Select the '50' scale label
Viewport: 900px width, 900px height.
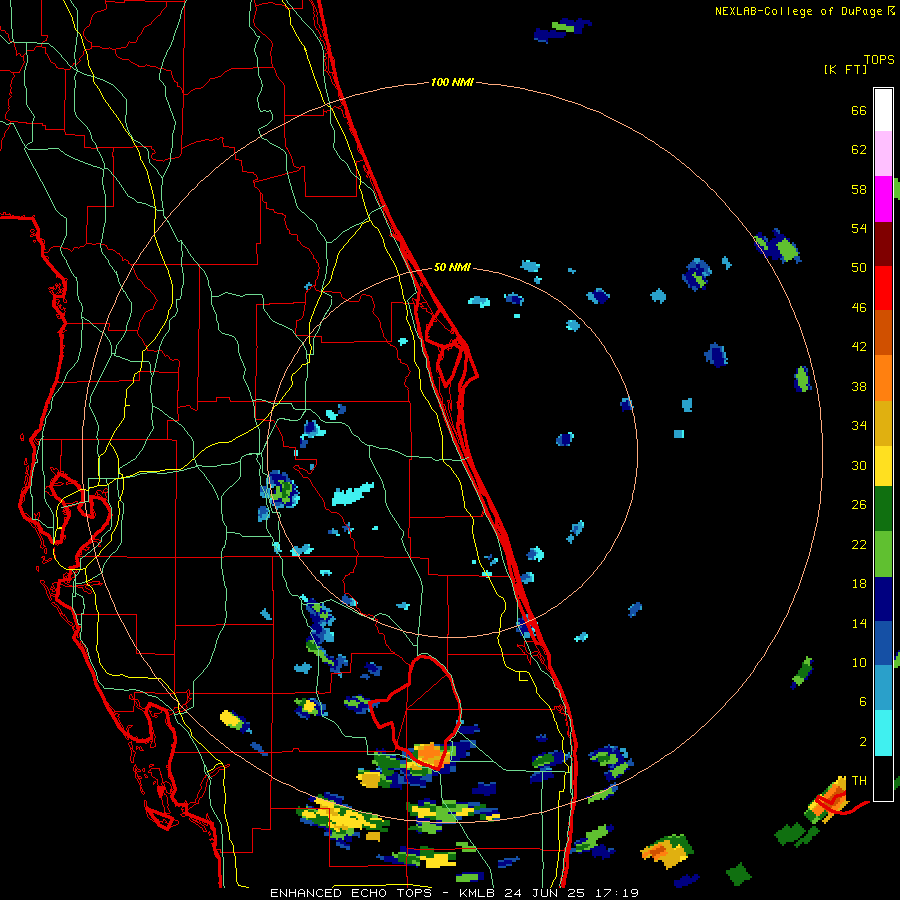859,268
